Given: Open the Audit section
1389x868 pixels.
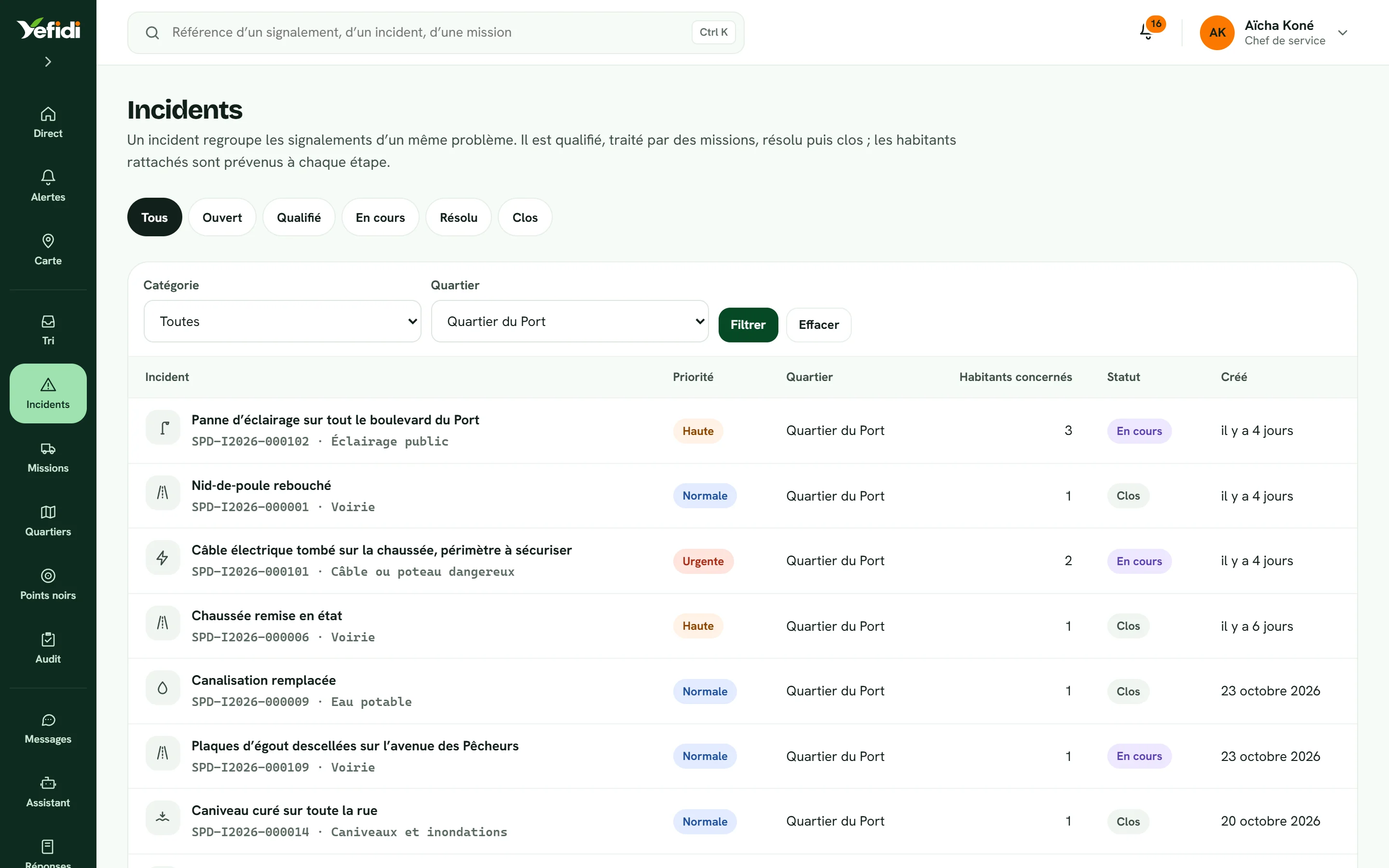Looking at the screenshot, I should click(48, 648).
